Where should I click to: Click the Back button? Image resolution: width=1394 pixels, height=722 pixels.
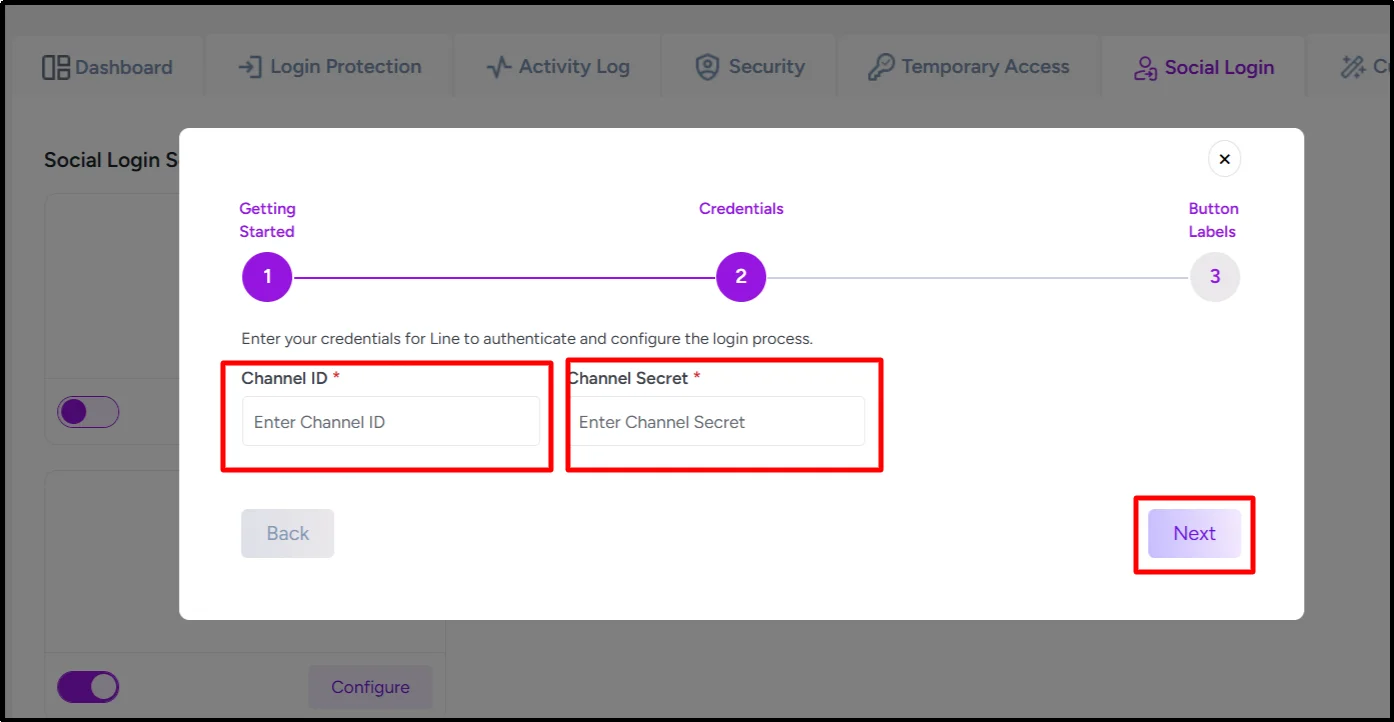click(x=287, y=533)
